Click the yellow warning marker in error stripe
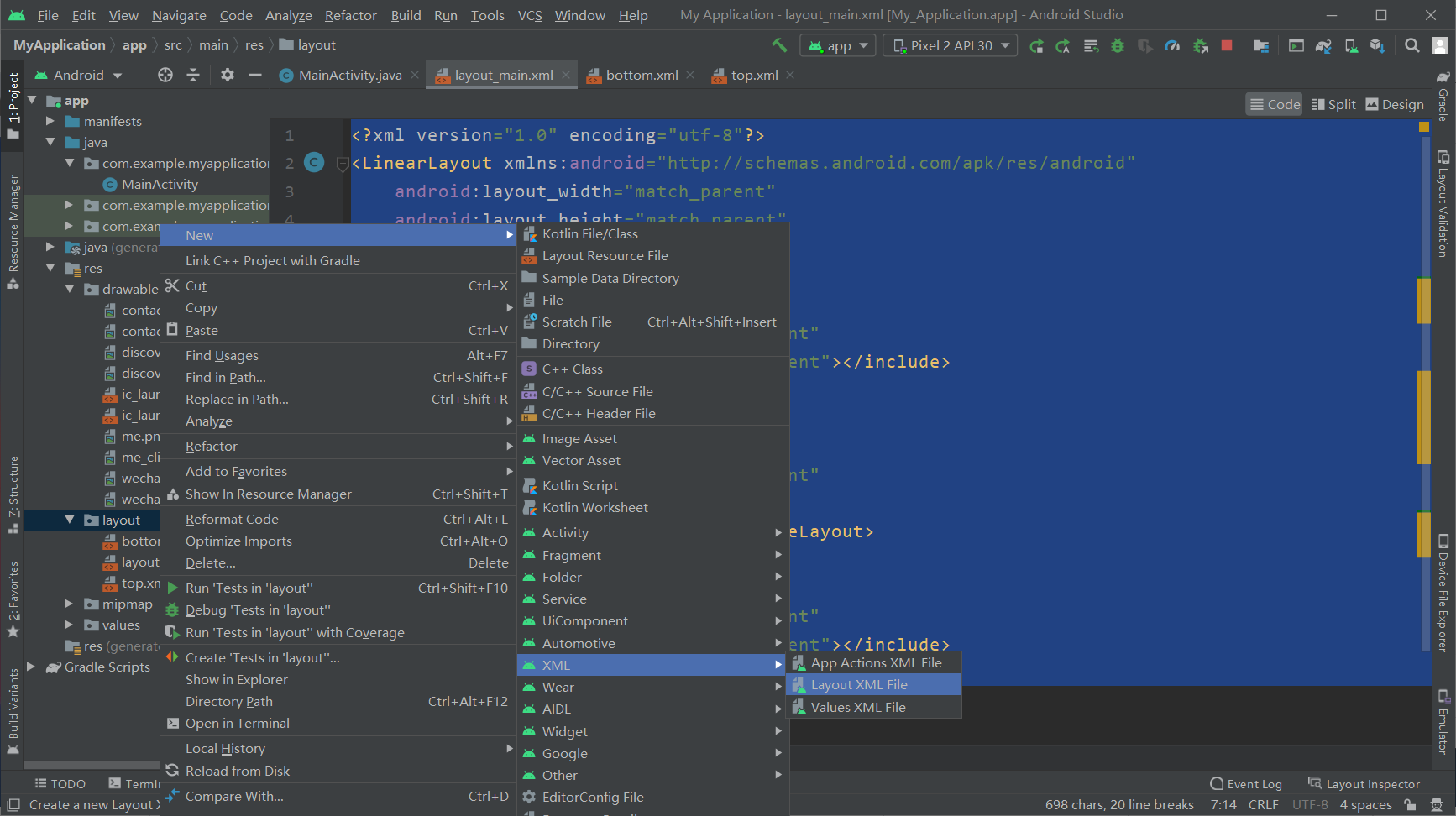1456x816 pixels. pos(1423,127)
